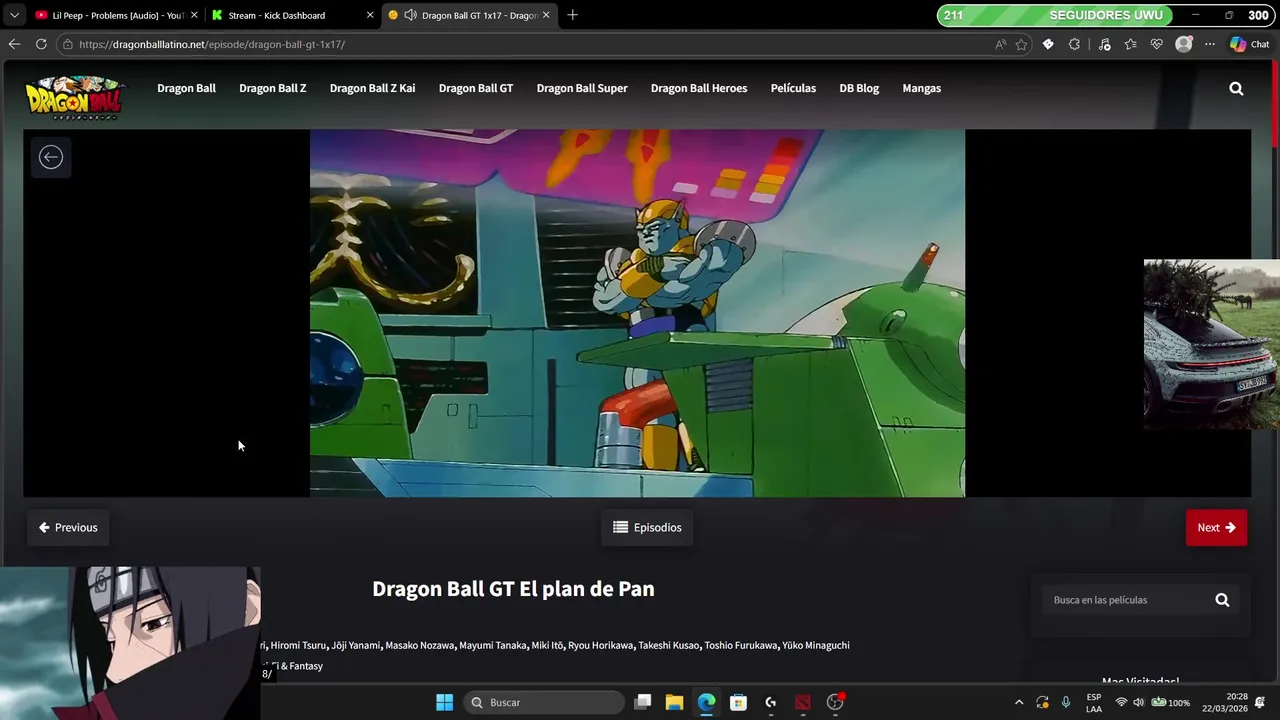The height and width of the screenshot is (720, 1280).
Task: Open the browser extensions puzzle icon
Action: [x=1074, y=44]
